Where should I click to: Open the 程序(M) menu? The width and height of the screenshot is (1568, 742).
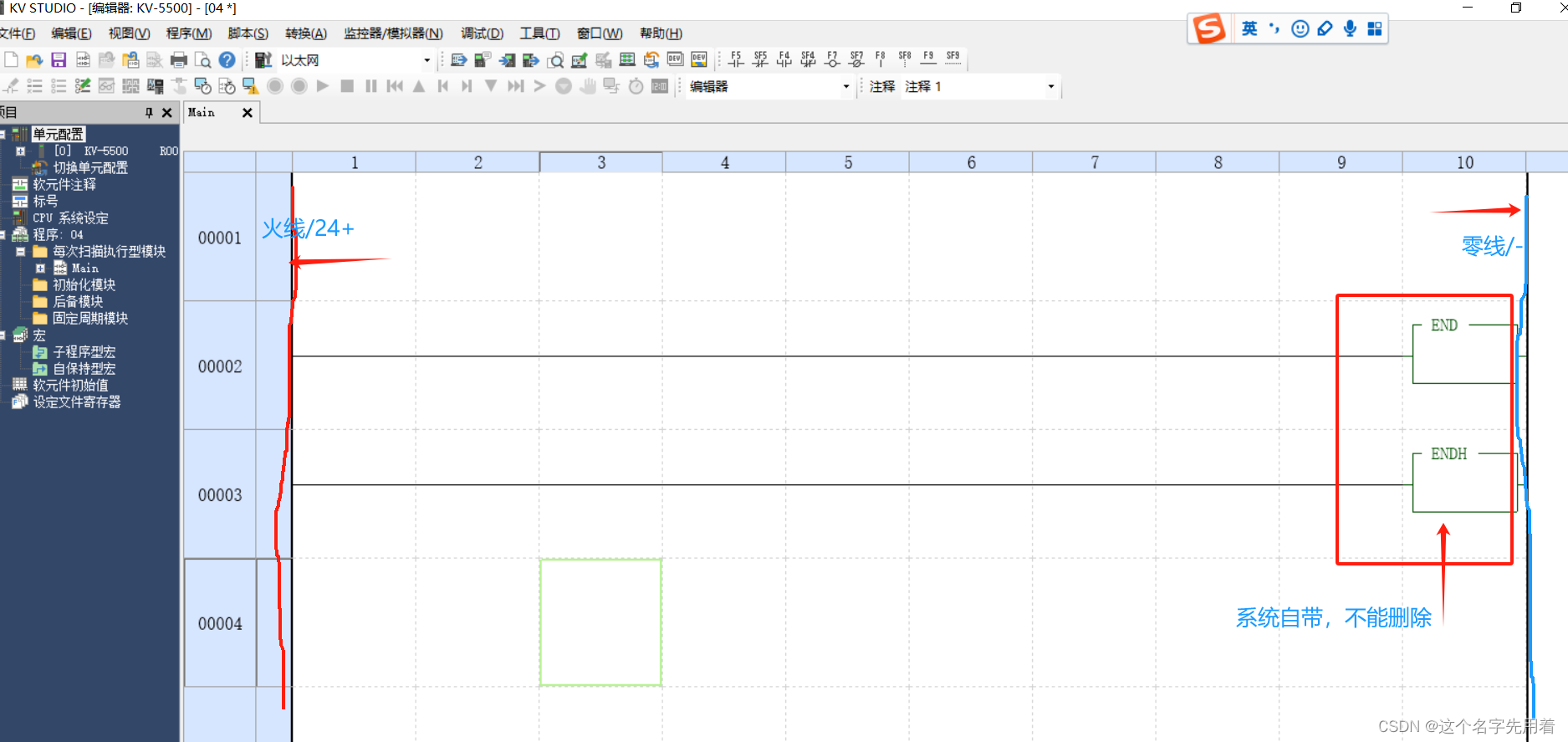[x=188, y=33]
